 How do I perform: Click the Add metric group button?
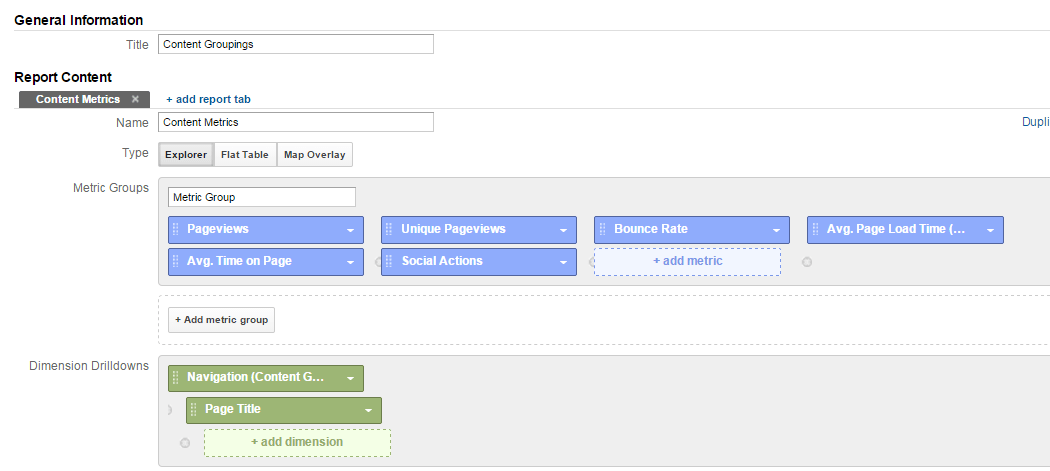pos(222,320)
